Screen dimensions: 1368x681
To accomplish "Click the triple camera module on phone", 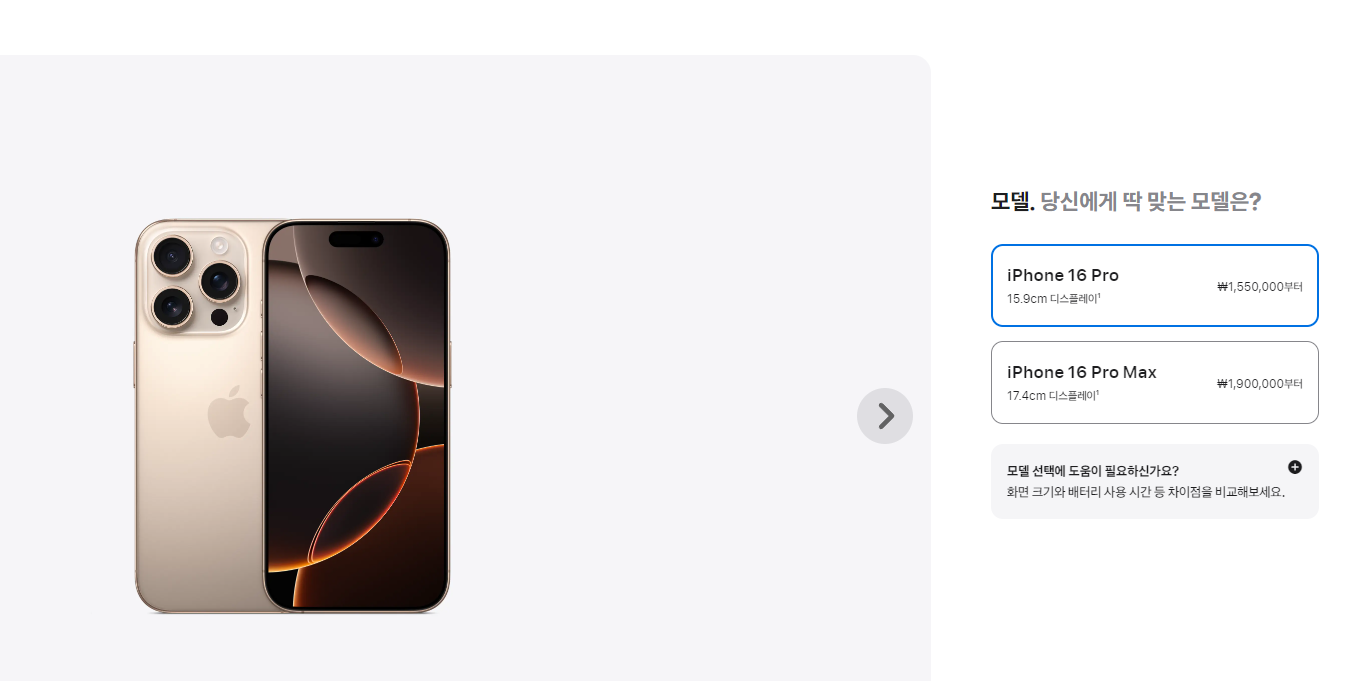I will tap(195, 279).
